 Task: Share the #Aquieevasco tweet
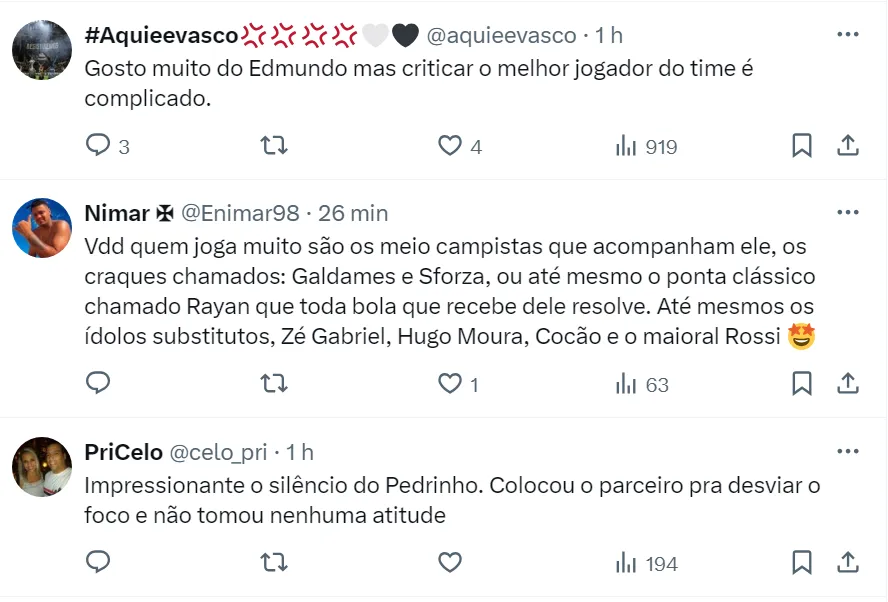[x=848, y=146]
